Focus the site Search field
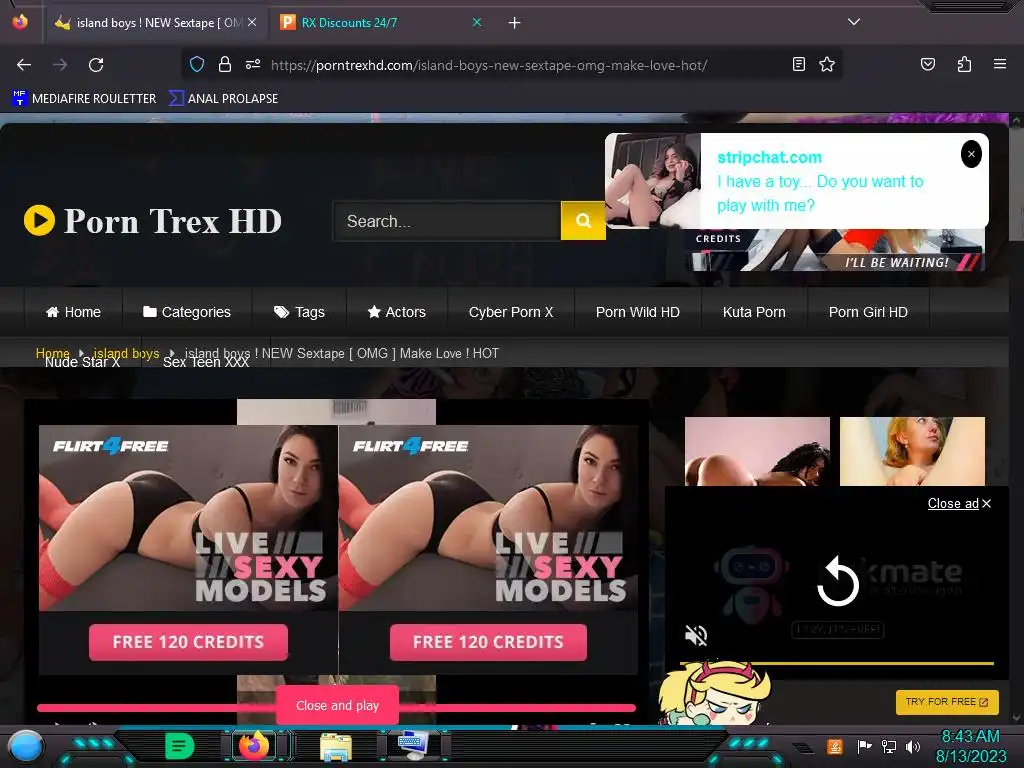1024x768 pixels. pos(447,221)
